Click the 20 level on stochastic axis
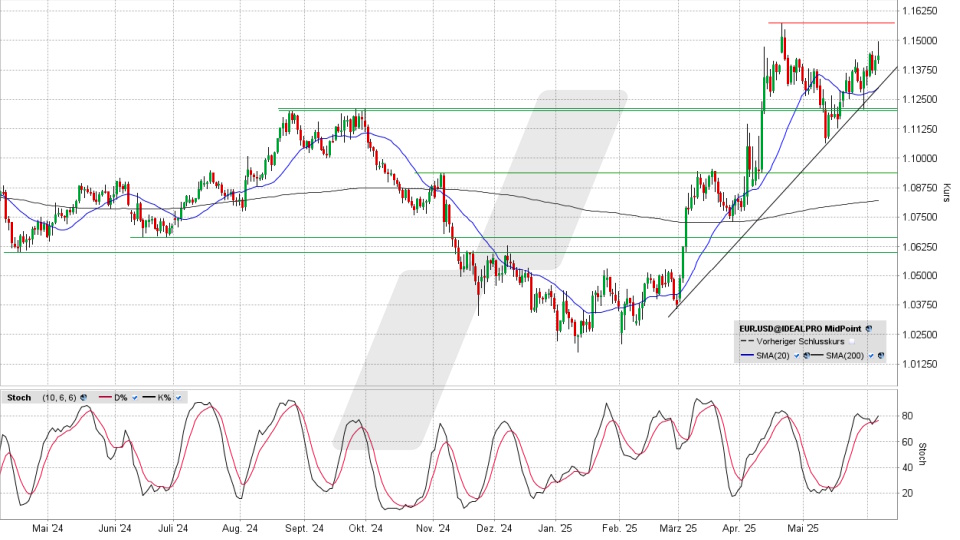 pos(907,493)
